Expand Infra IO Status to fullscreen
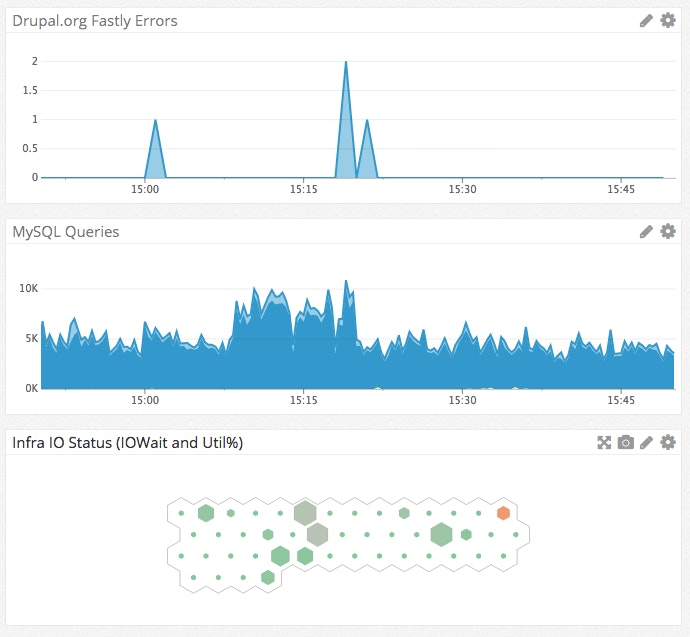690x637 pixels. [x=604, y=442]
